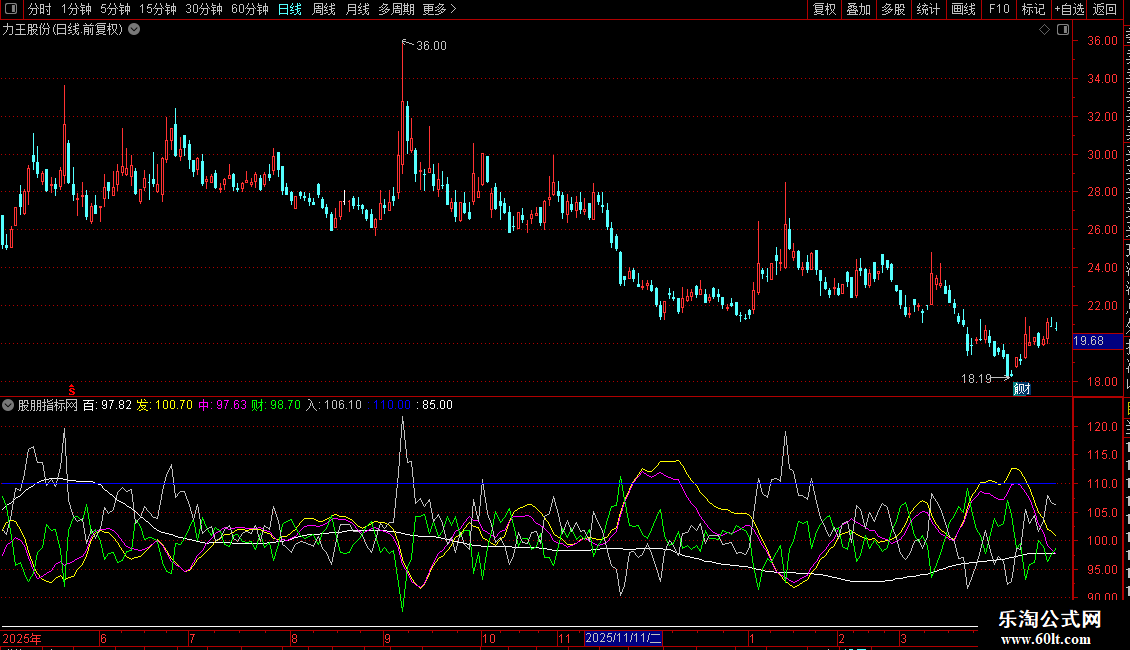Toggle the right side panel icon
Image resolution: width=1130 pixels, height=650 pixels.
tap(1063, 30)
